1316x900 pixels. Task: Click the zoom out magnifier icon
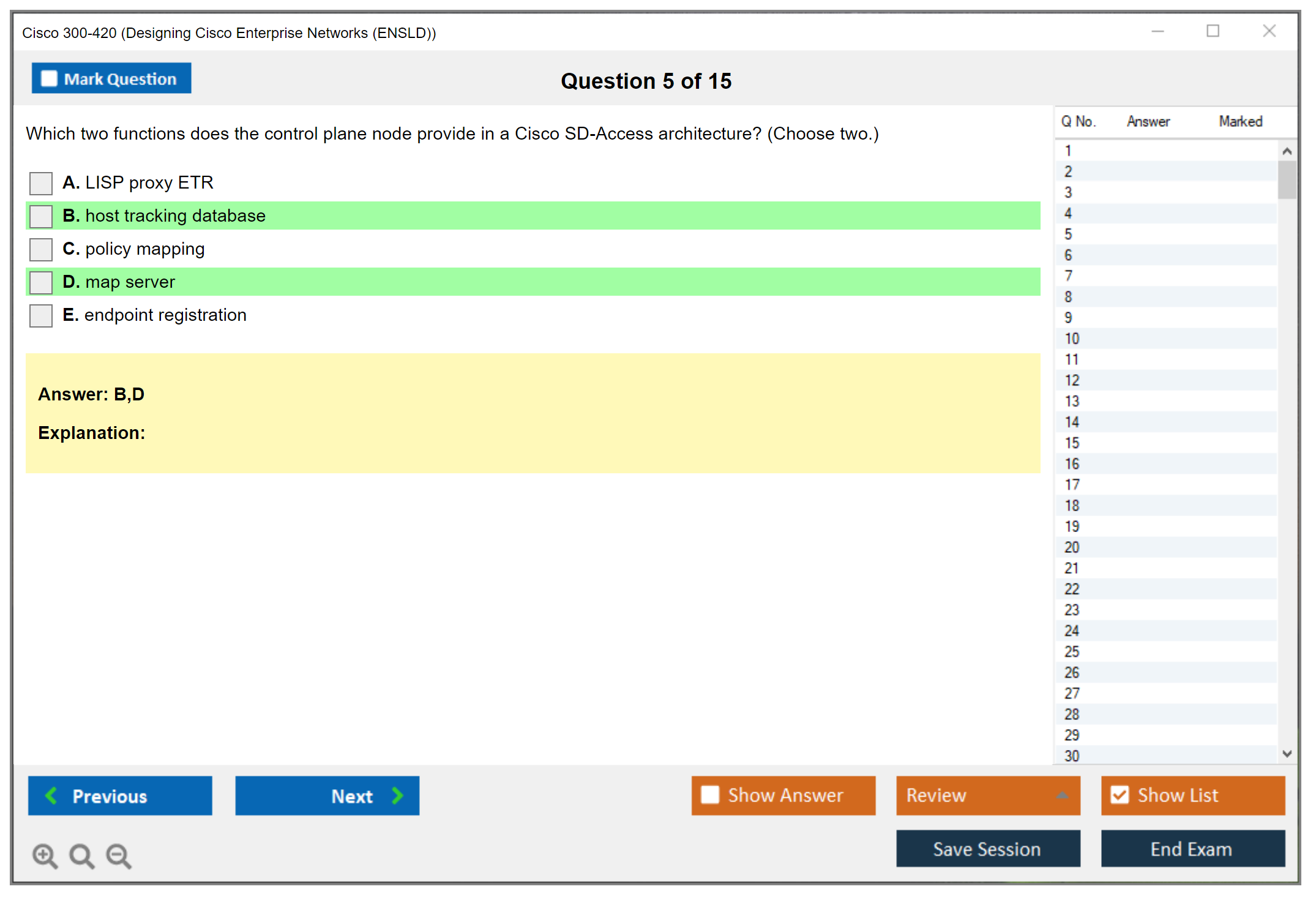tap(118, 855)
